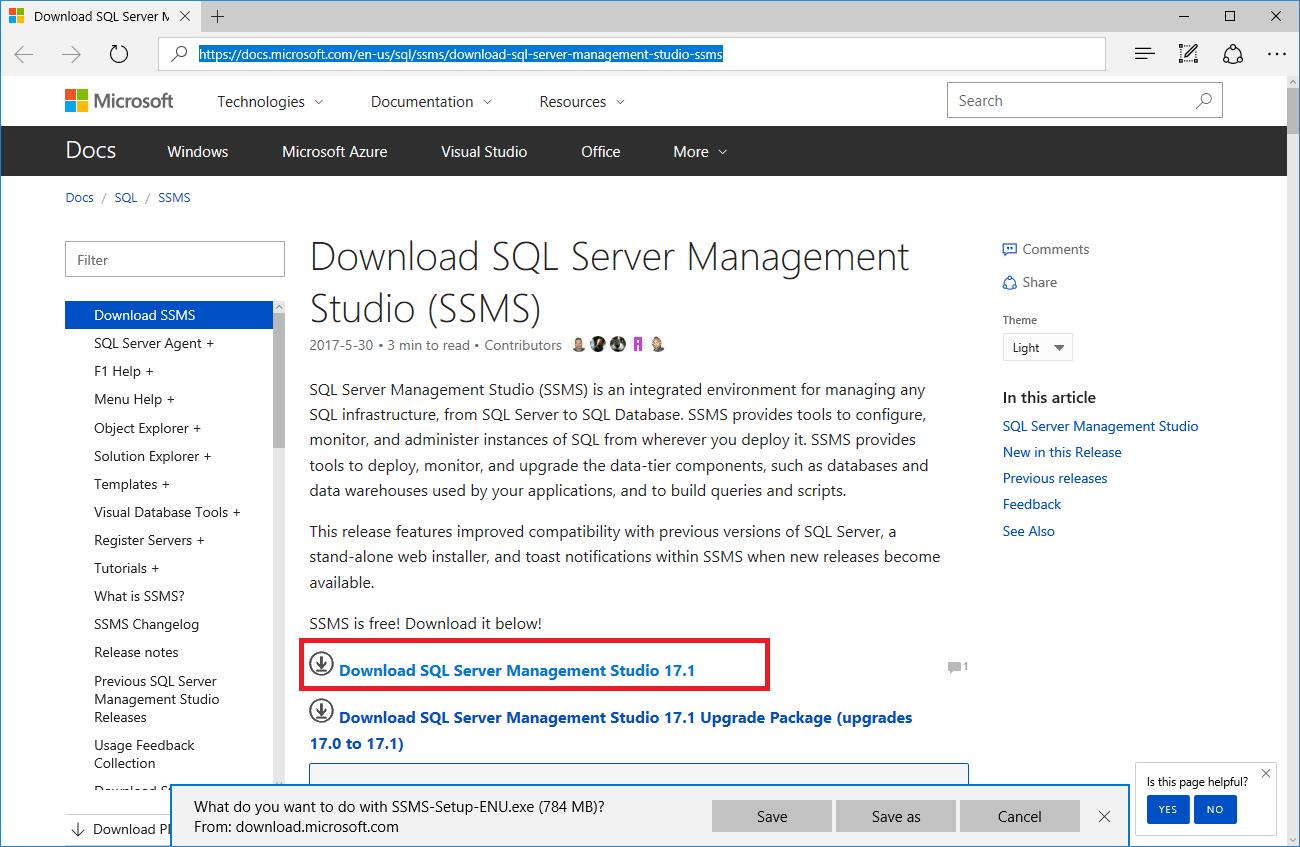Open a new tab with plus icon
This screenshot has width=1300, height=847.
coord(217,16)
